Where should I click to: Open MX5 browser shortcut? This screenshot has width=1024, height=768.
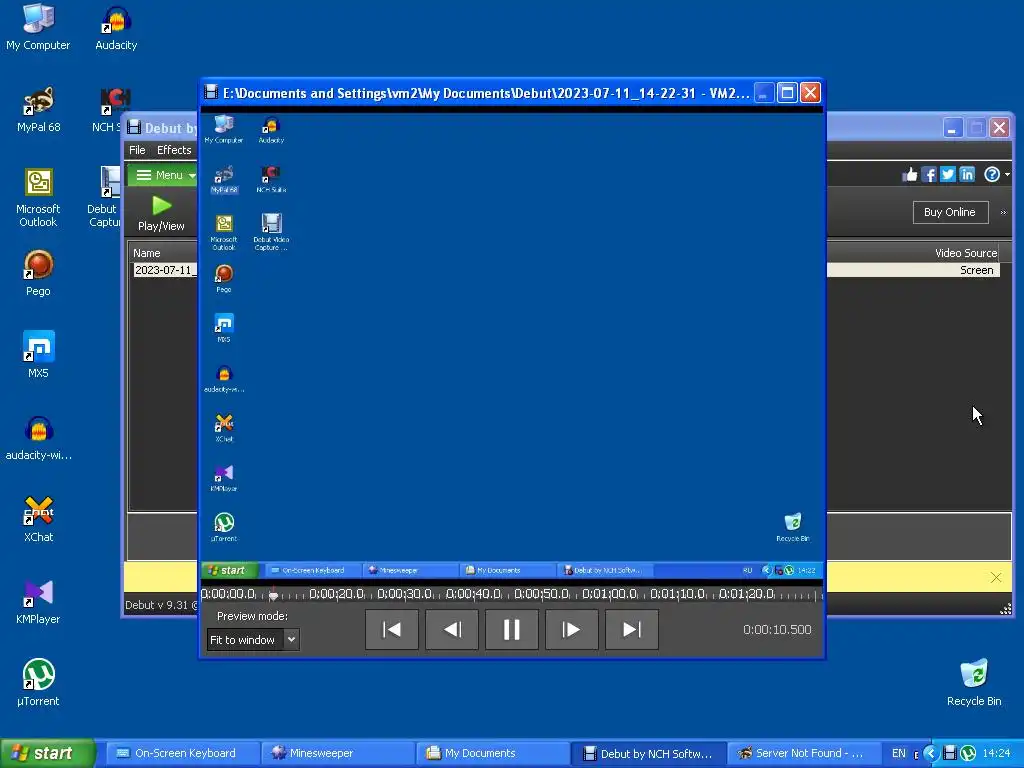[x=39, y=355]
